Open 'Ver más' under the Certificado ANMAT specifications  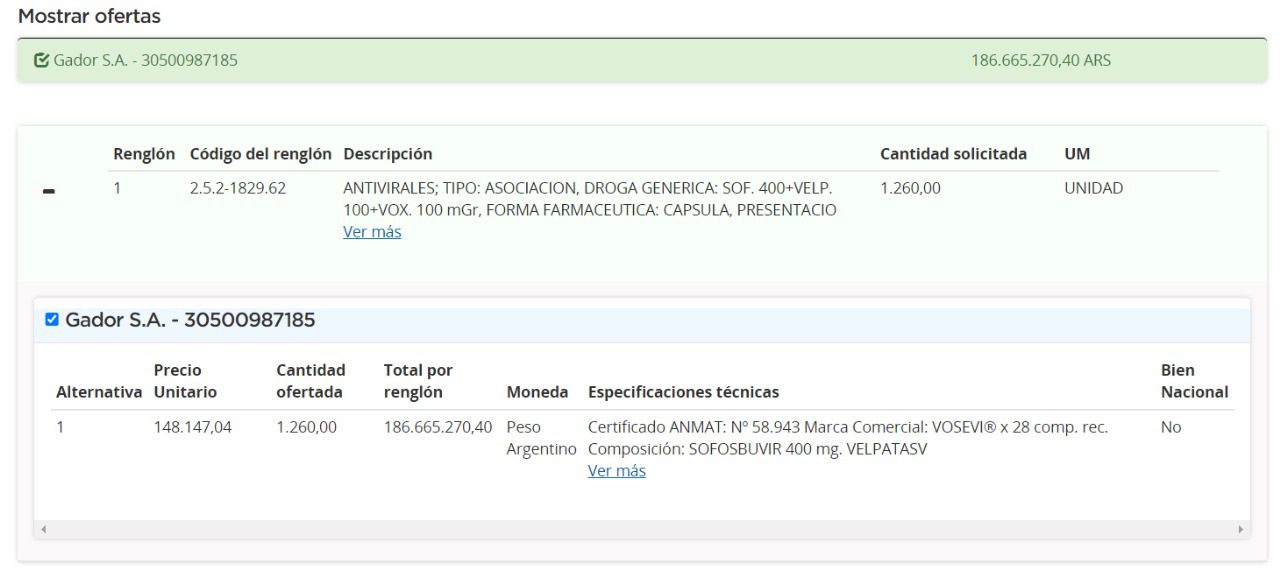point(616,471)
